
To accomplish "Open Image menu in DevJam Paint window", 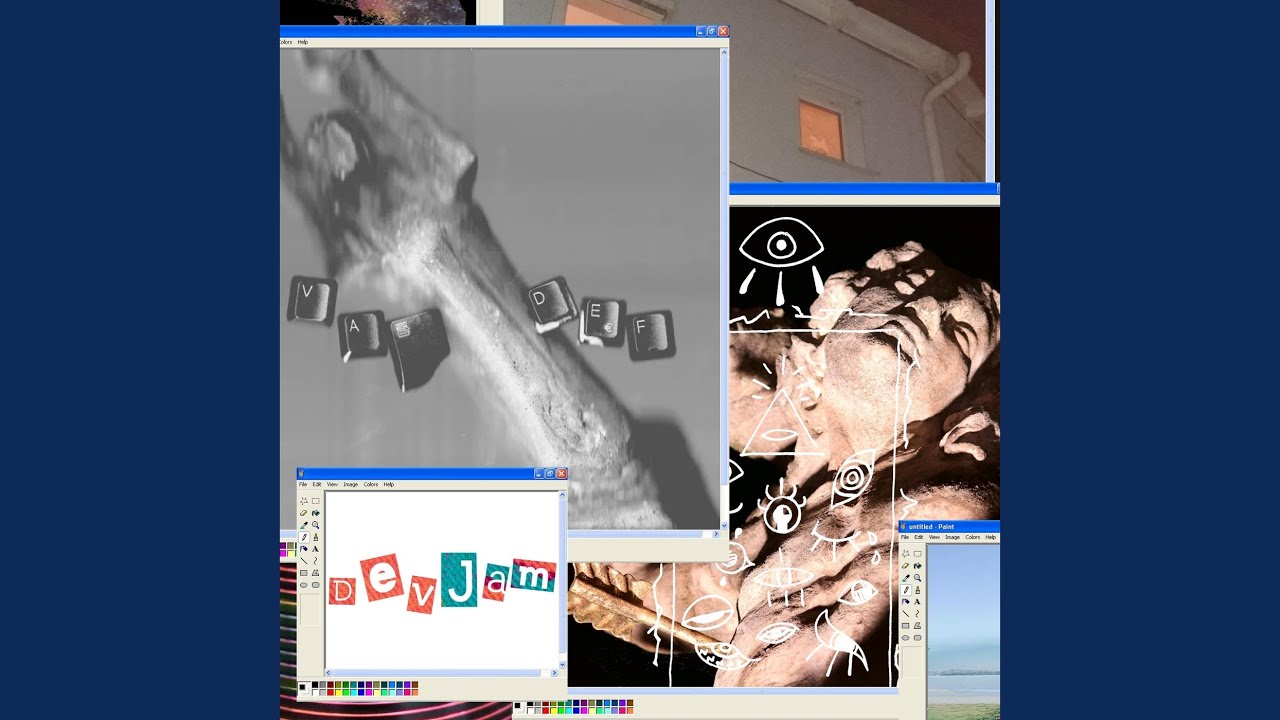I will (x=350, y=484).
